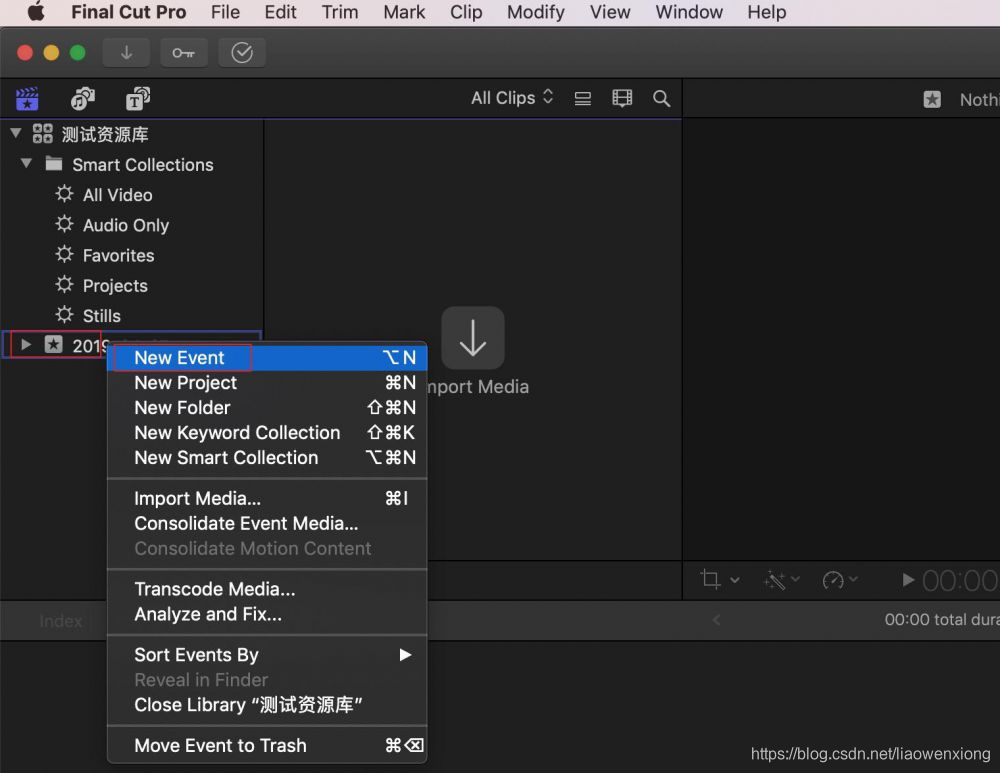Collapse the Smart Collections folder
Screen dimensions: 1000x773
[27, 163]
